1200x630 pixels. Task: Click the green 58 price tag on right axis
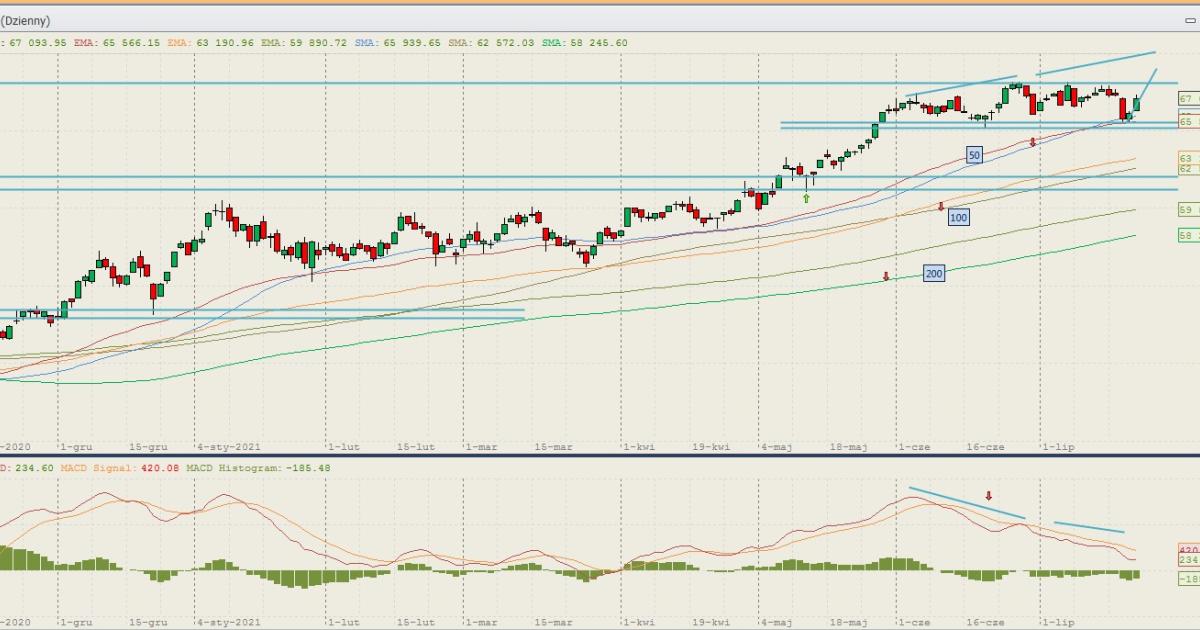click(x=1188, y=235)
